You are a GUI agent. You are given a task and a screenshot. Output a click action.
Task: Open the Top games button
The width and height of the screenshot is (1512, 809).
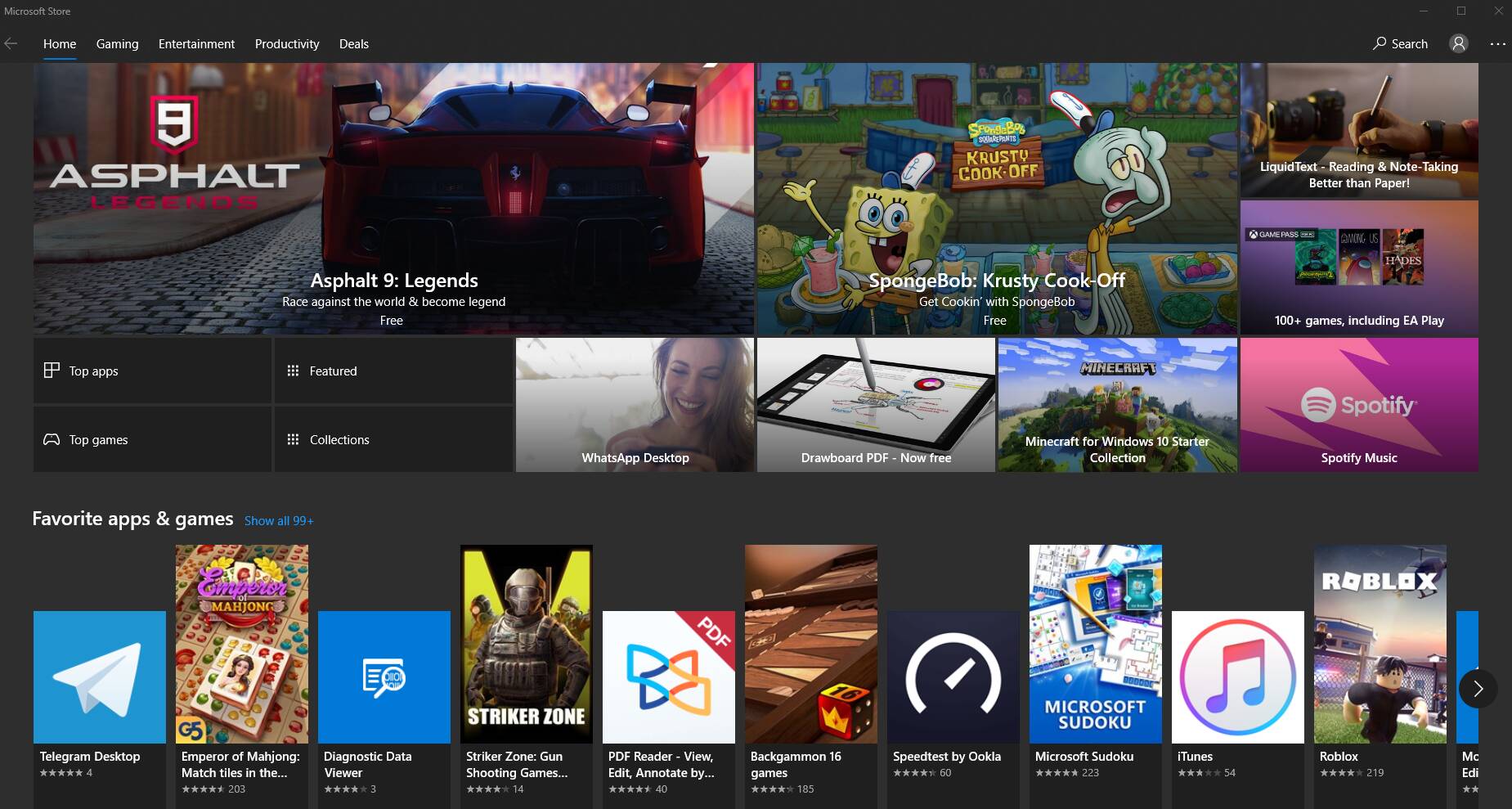click(152, 439)
